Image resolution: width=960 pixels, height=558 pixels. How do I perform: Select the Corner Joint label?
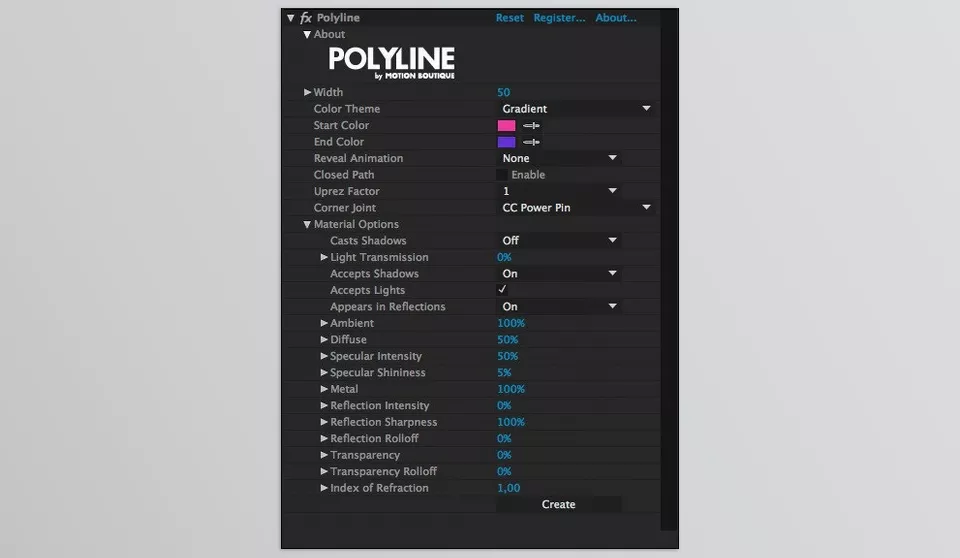[x=345, y=208]
